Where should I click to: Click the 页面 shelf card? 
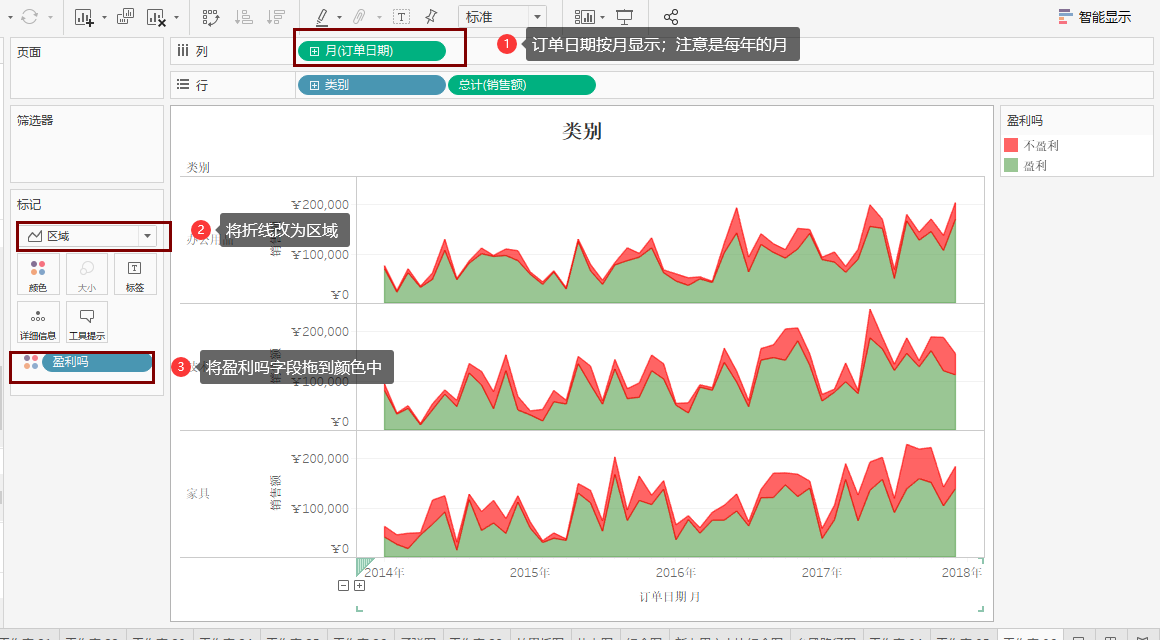[x=87, y=68]
